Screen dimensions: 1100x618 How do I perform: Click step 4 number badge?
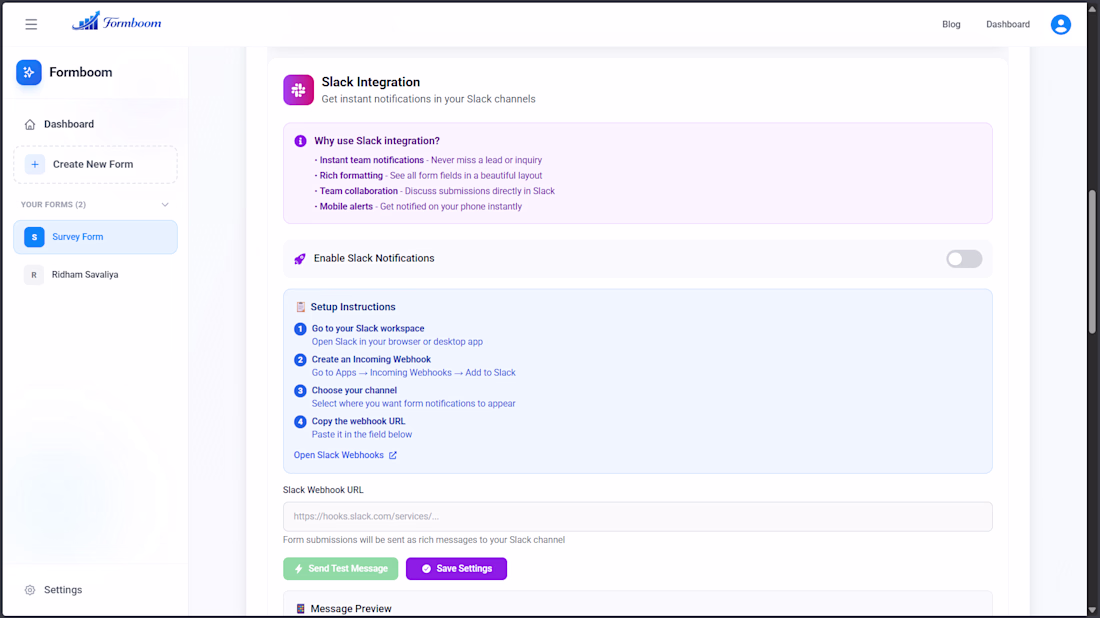click(300, 422)
